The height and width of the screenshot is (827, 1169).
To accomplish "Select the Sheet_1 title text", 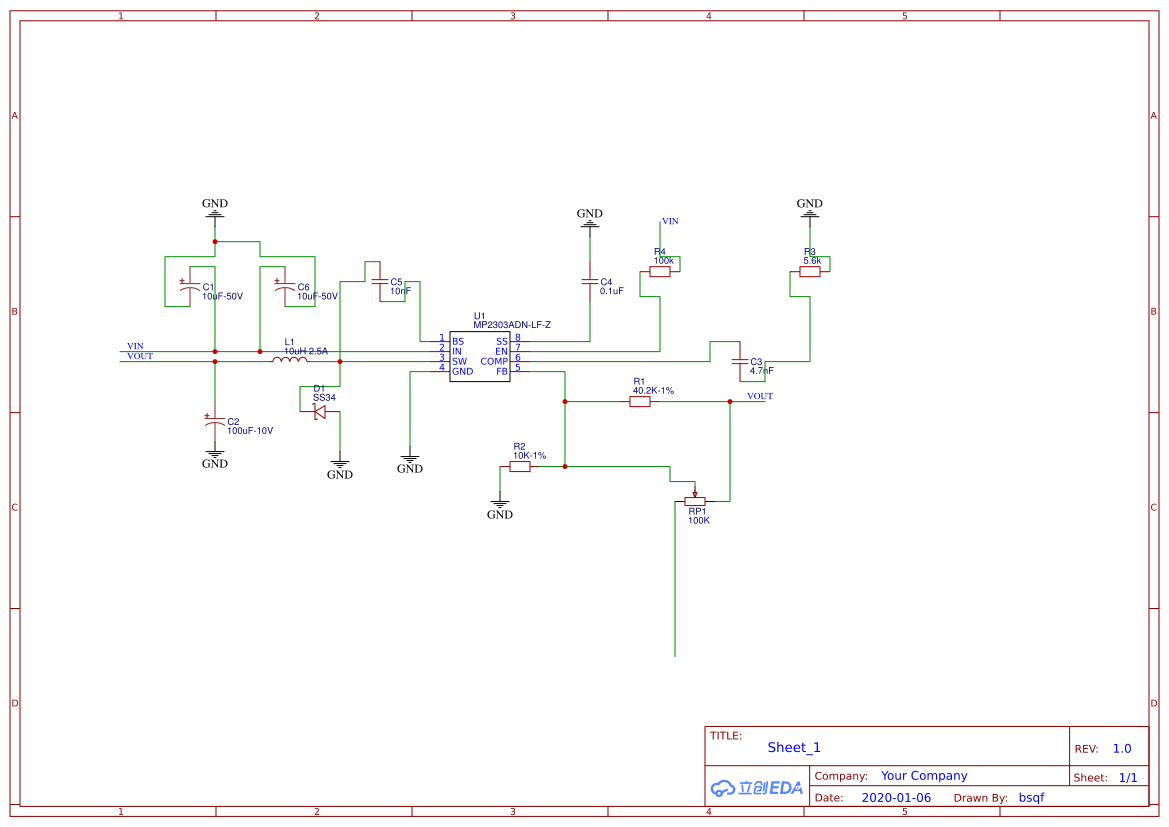I will coord(794,748).
